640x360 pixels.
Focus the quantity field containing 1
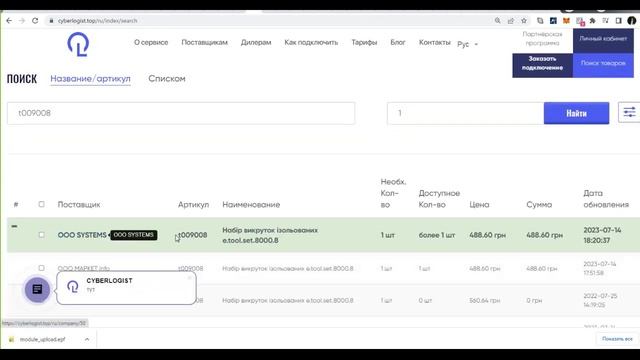pos(465,113)
